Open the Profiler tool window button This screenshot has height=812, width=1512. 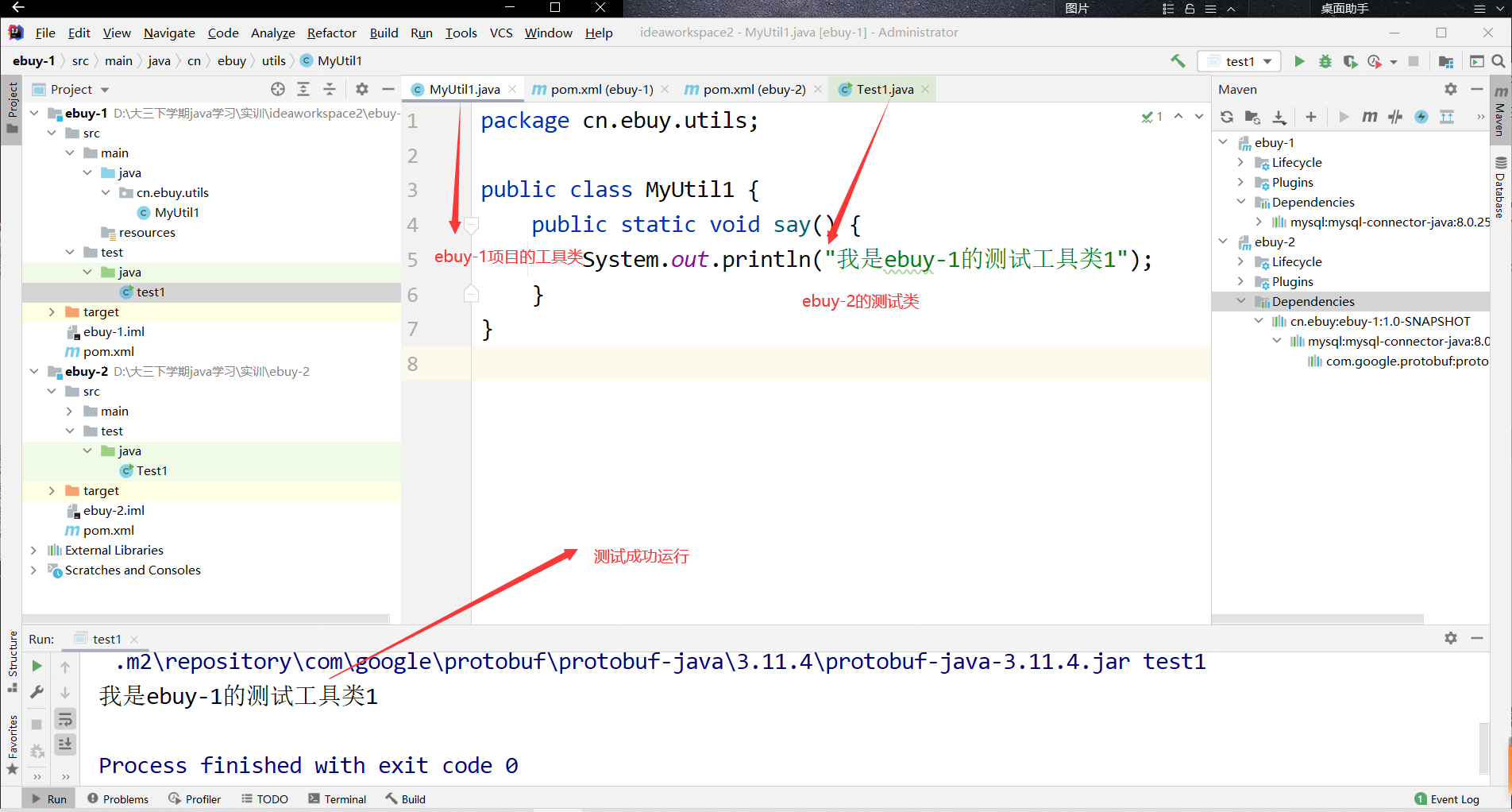click(x=195, y=798)
